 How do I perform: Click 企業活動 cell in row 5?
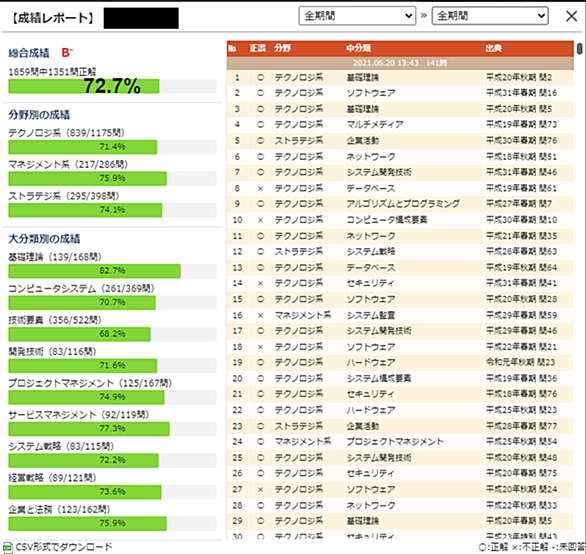363,141
